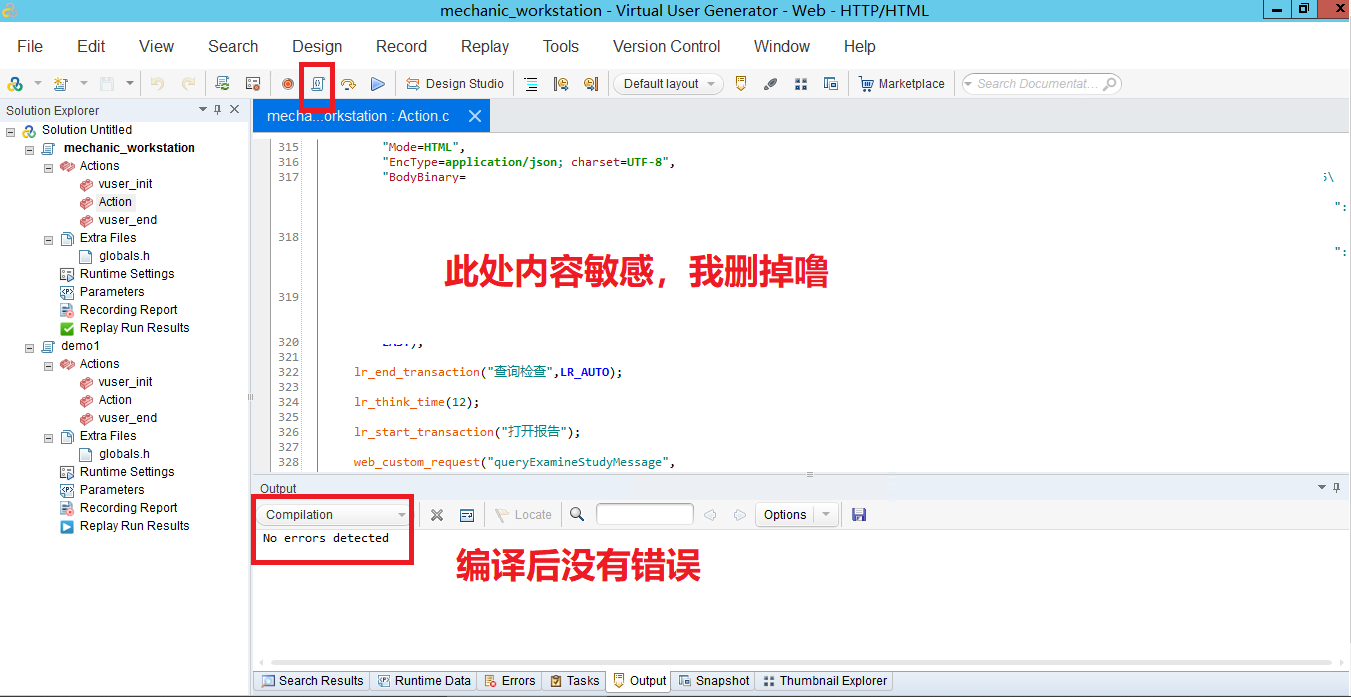
Task: Click the Solution dropdown icon in toolbar
Action: pos(16,84)
